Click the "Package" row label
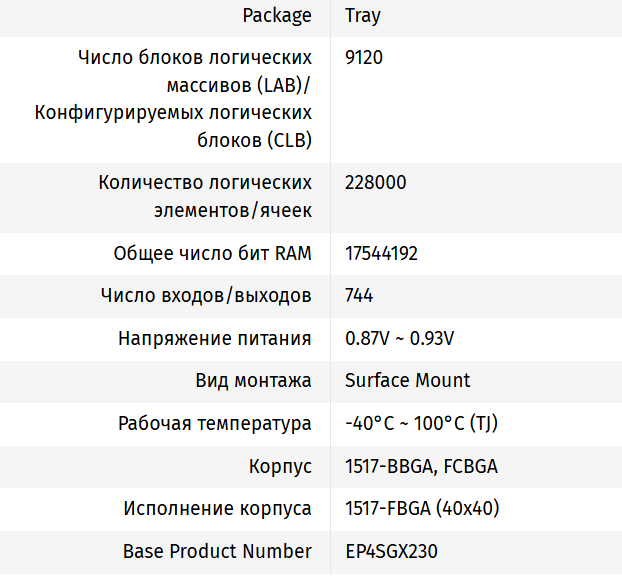 pos(277,16)
